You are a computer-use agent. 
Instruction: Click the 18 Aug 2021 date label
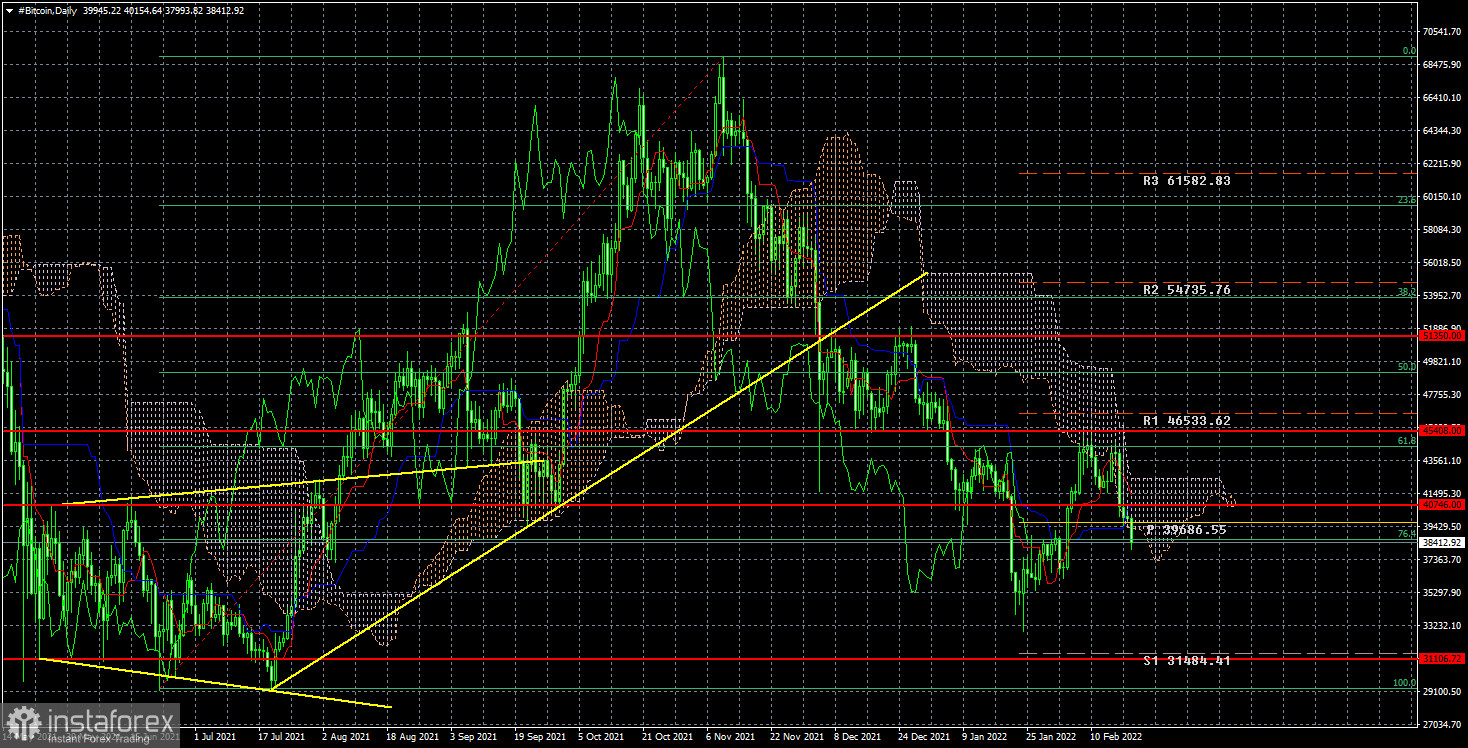411,736
